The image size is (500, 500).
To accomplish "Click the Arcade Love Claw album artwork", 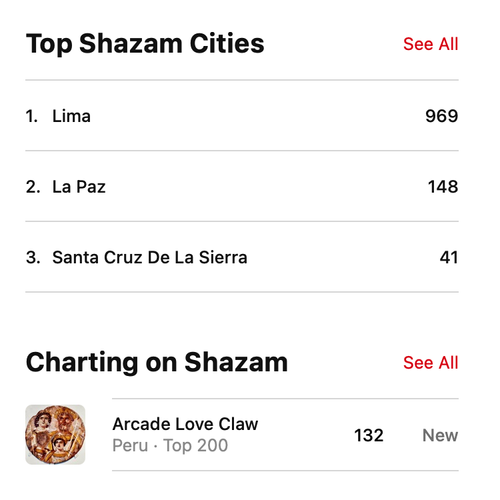I will (x=55, y=435).
